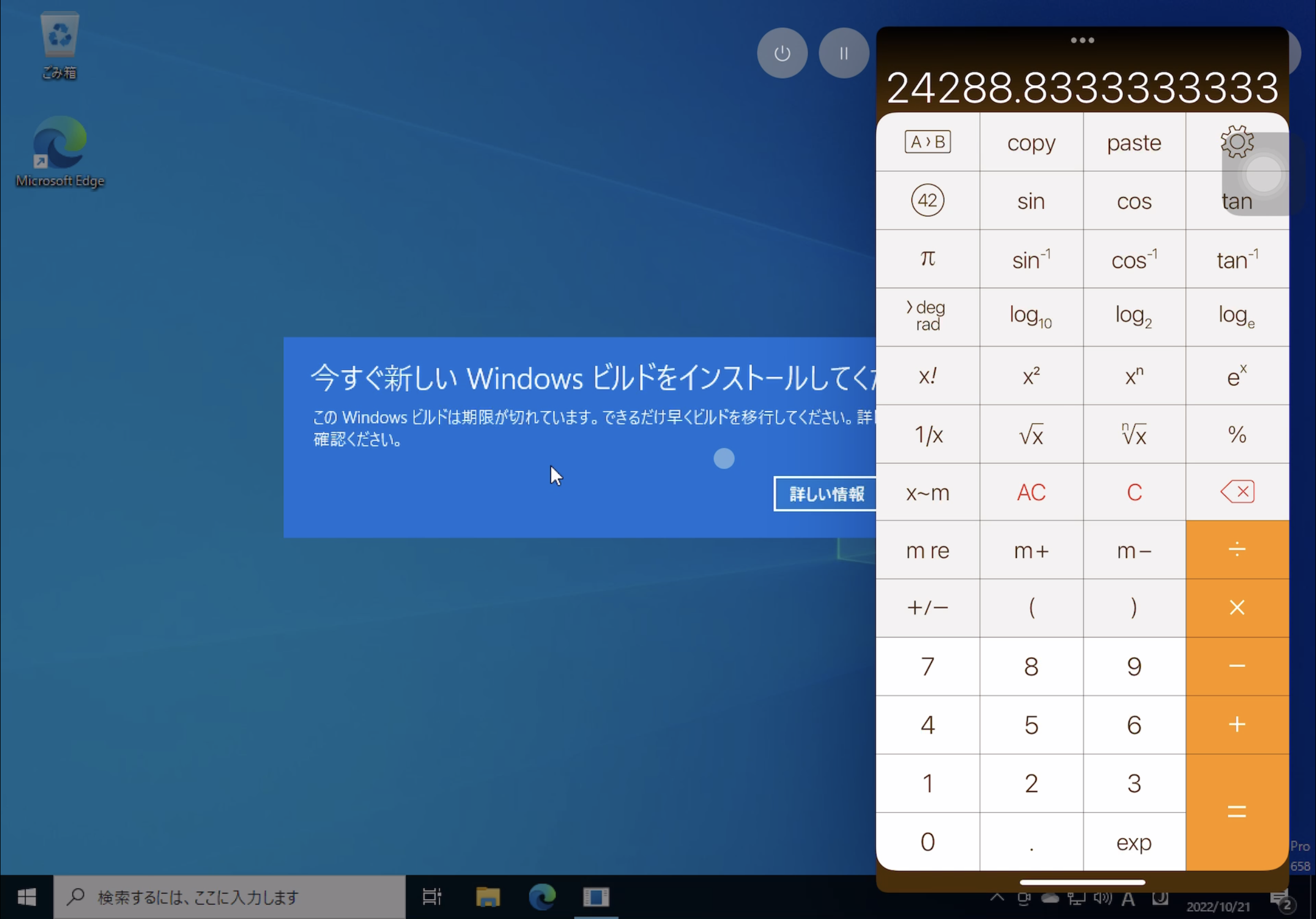Subtract from memory with m−
Viewport: 1316px width, 919px height.
coord(1134,549)
